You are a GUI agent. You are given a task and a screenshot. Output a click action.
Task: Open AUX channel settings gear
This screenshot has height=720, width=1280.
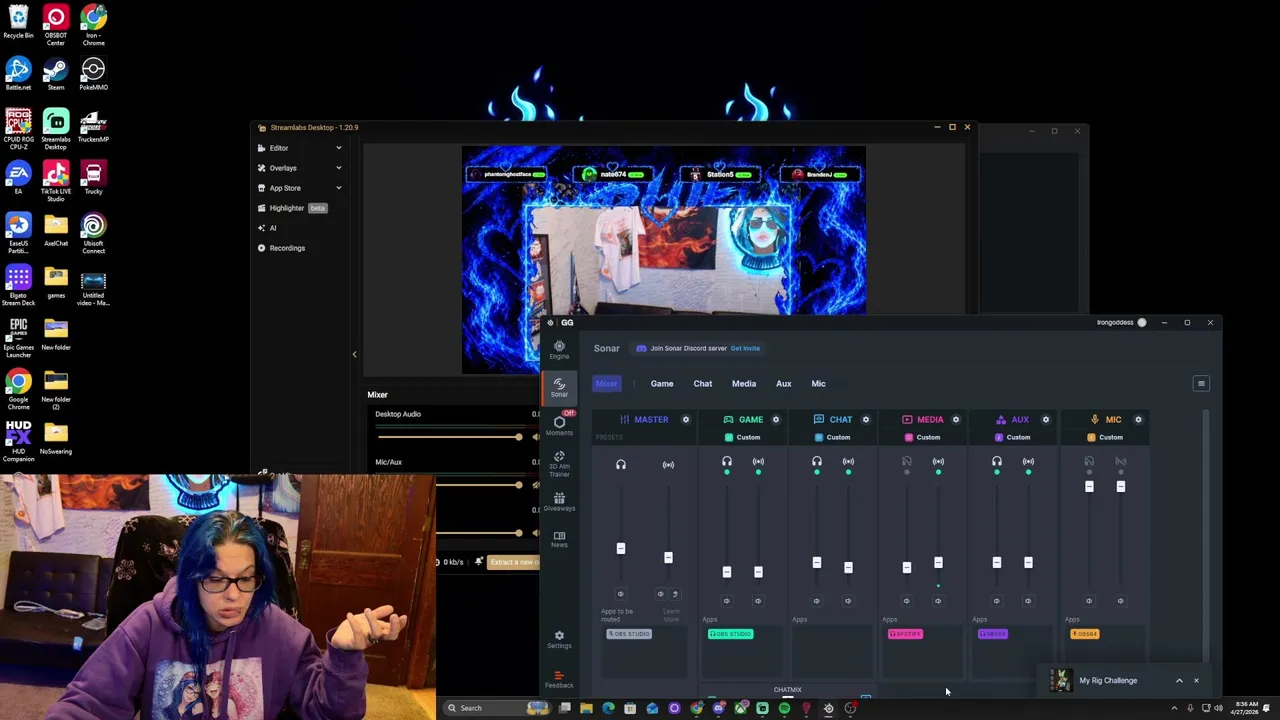pyautogui.click(x=1046, y=420)
